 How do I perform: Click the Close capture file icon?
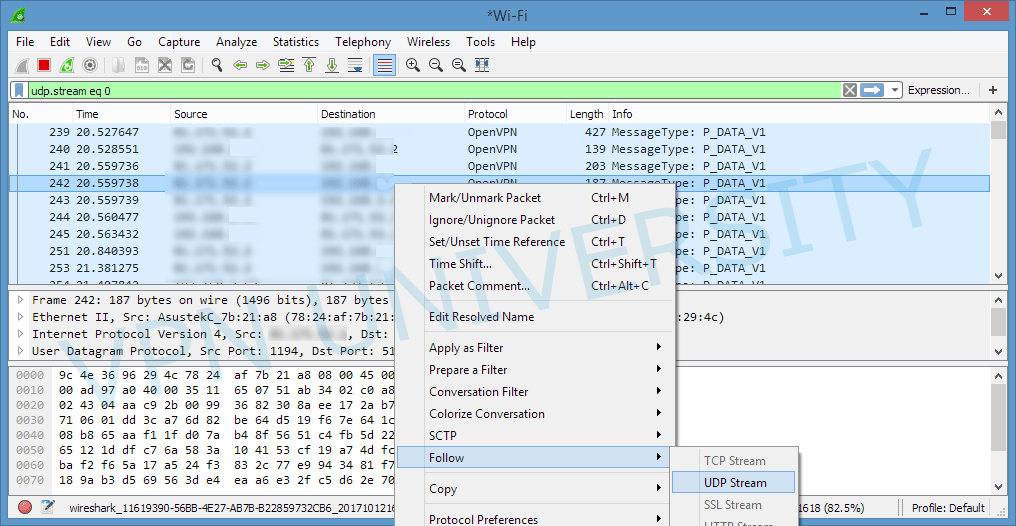click(x=165, y=65)
